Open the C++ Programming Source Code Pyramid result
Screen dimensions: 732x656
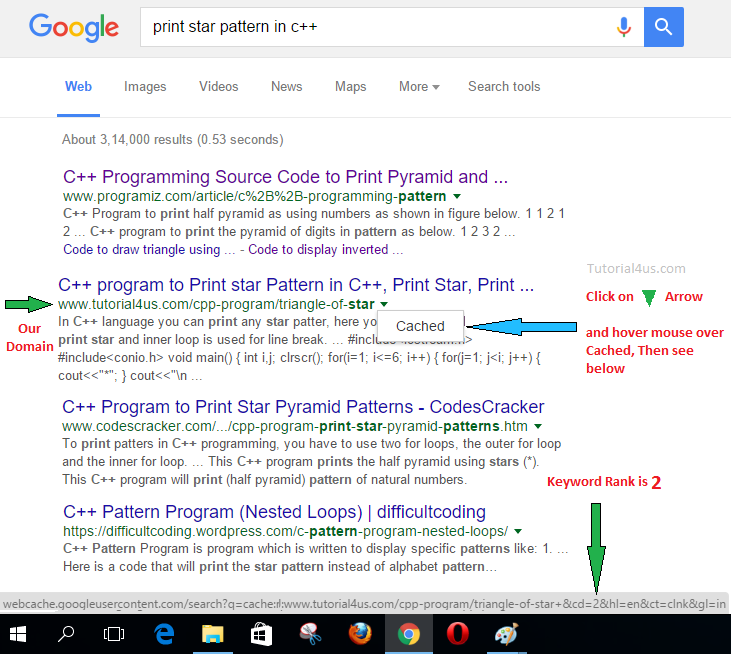[x=285, y=177]
